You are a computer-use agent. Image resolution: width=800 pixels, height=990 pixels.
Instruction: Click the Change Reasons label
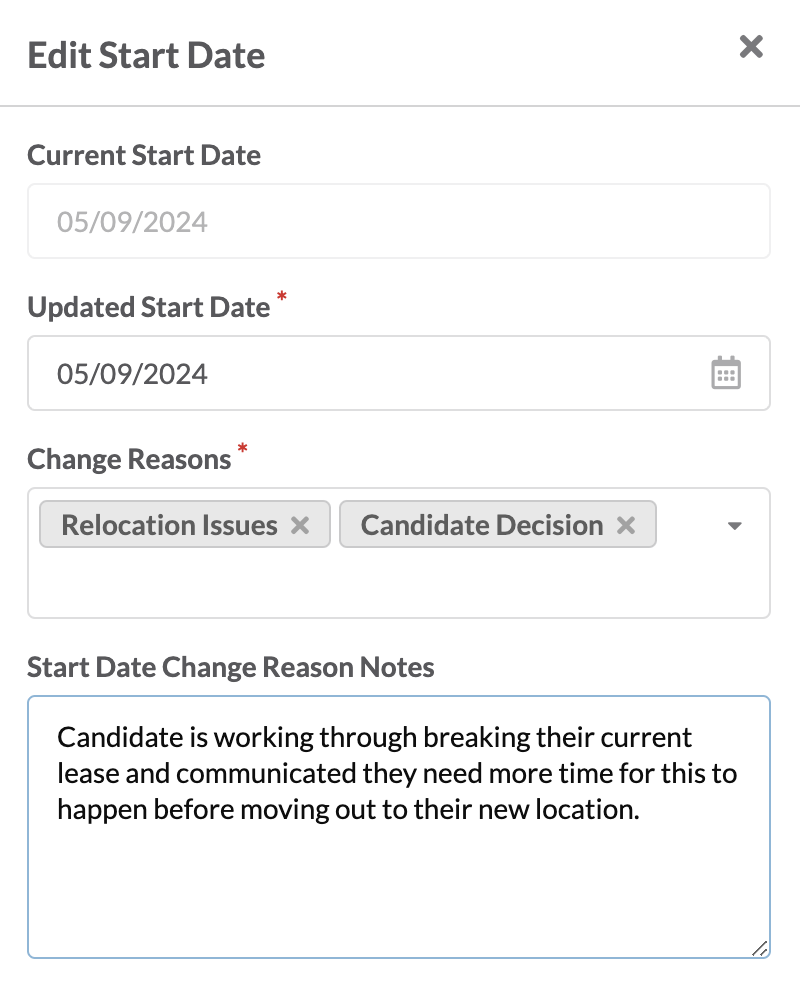129,459
